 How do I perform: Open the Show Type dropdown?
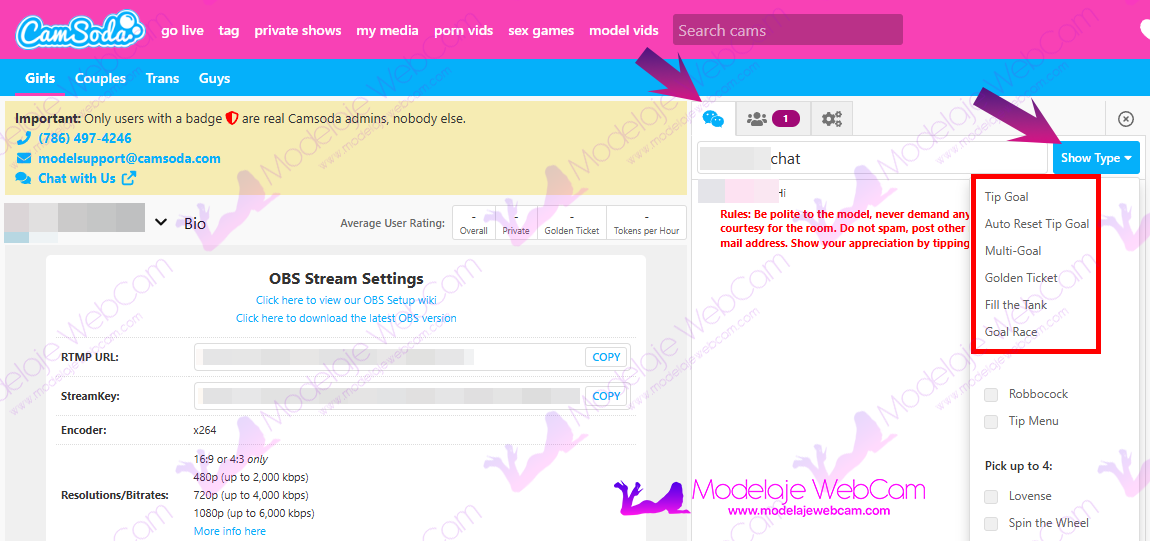pos(1095,158)
